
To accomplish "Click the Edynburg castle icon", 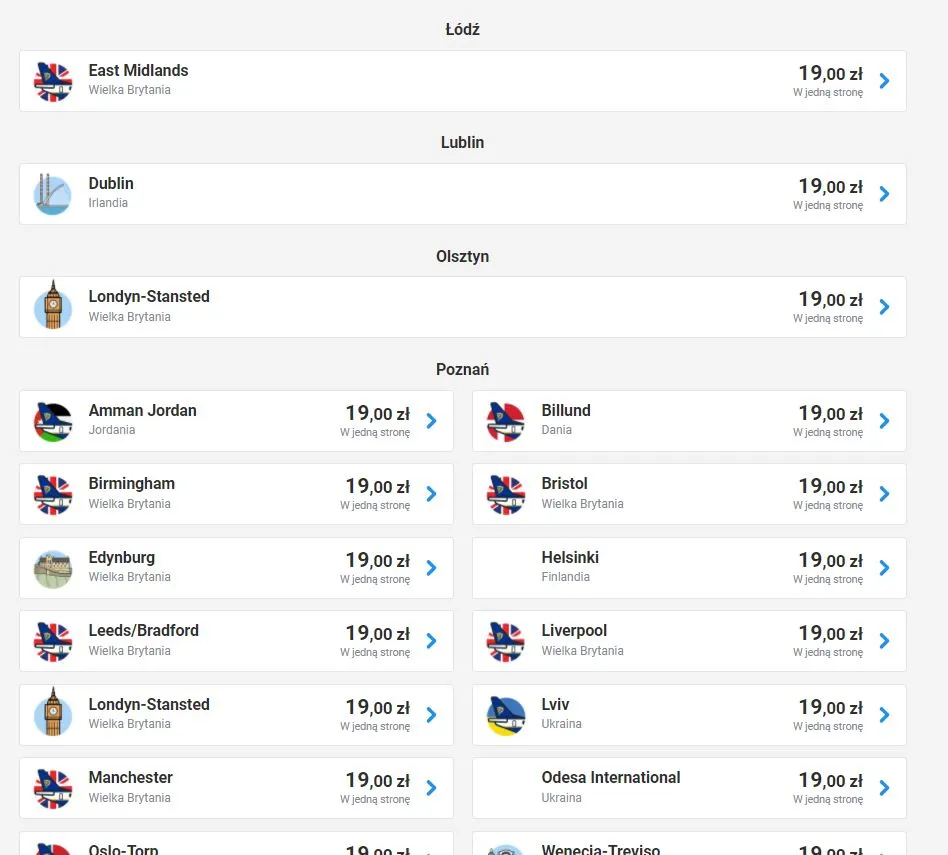I will (53, 568).
